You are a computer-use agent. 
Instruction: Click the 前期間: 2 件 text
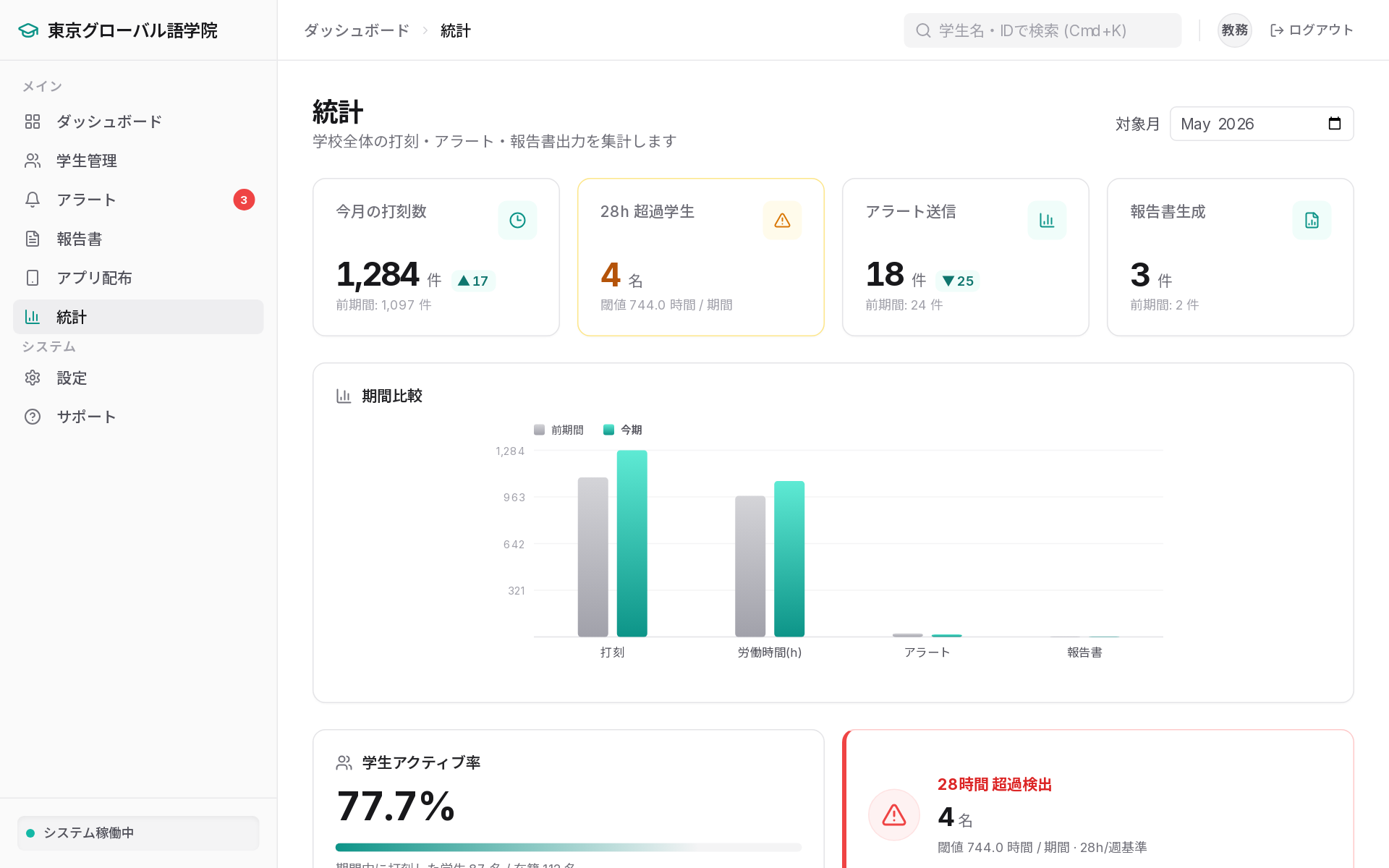click(x=1165, y=305)
